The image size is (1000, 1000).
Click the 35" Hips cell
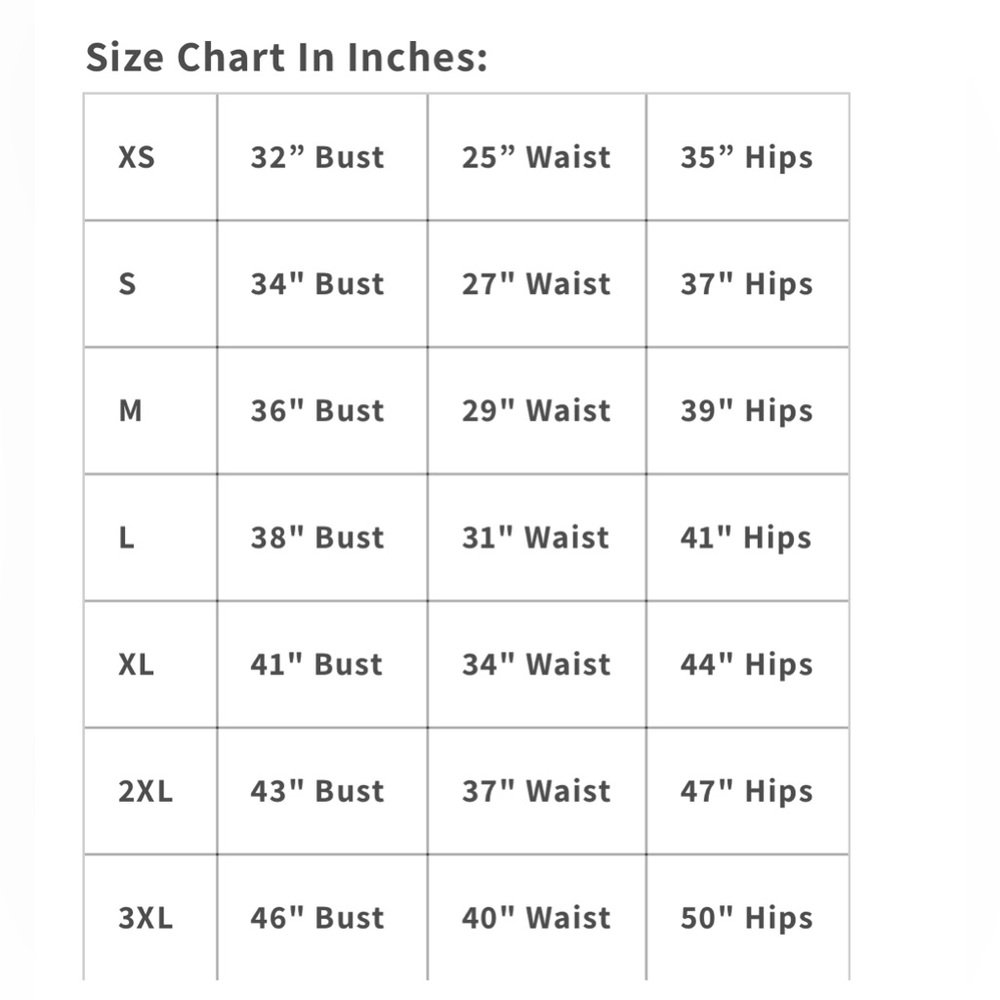pos(747,157)
